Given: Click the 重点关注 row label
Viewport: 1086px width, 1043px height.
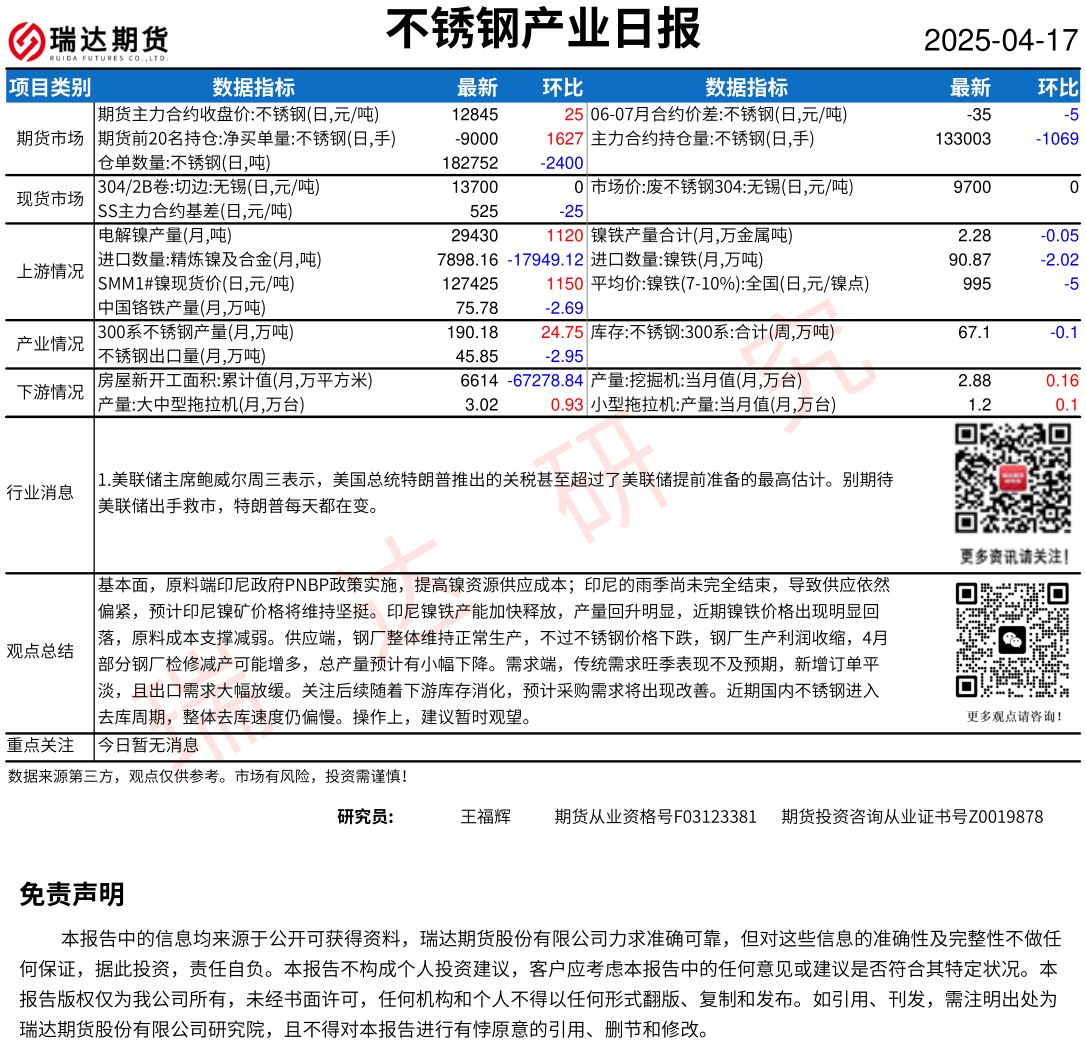Looking at the screenshot, I should tap(40, 745).
